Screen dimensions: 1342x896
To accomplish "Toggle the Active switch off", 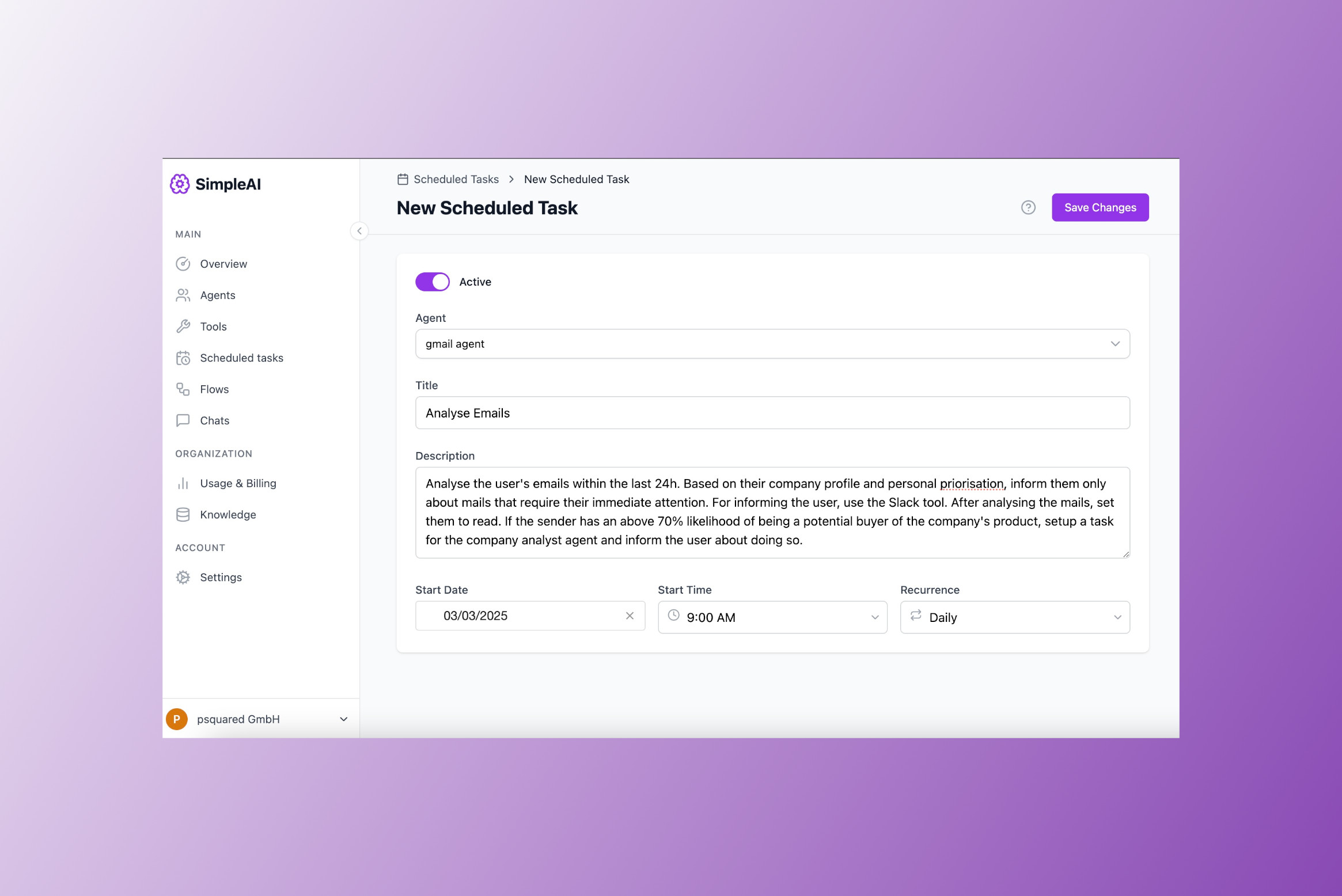I will 433,282.
